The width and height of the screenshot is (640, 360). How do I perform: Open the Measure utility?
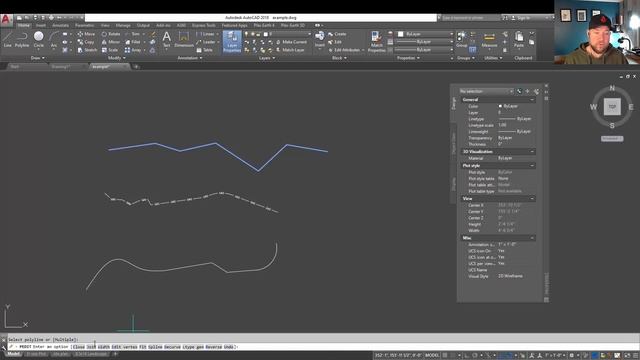(489, 40)
